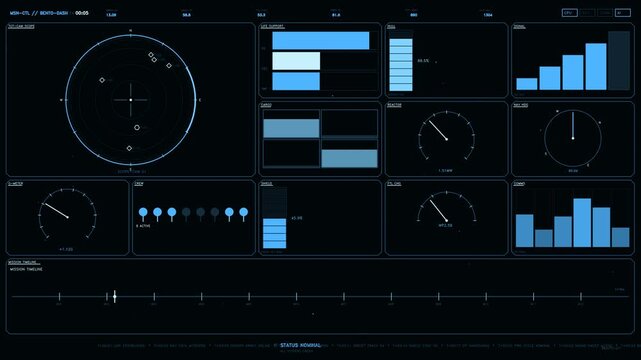Screen dimensions: 641x360
Task: Select the sixth crew pin, dimmed
Action: pyautogui.click(x=215, y=214)
